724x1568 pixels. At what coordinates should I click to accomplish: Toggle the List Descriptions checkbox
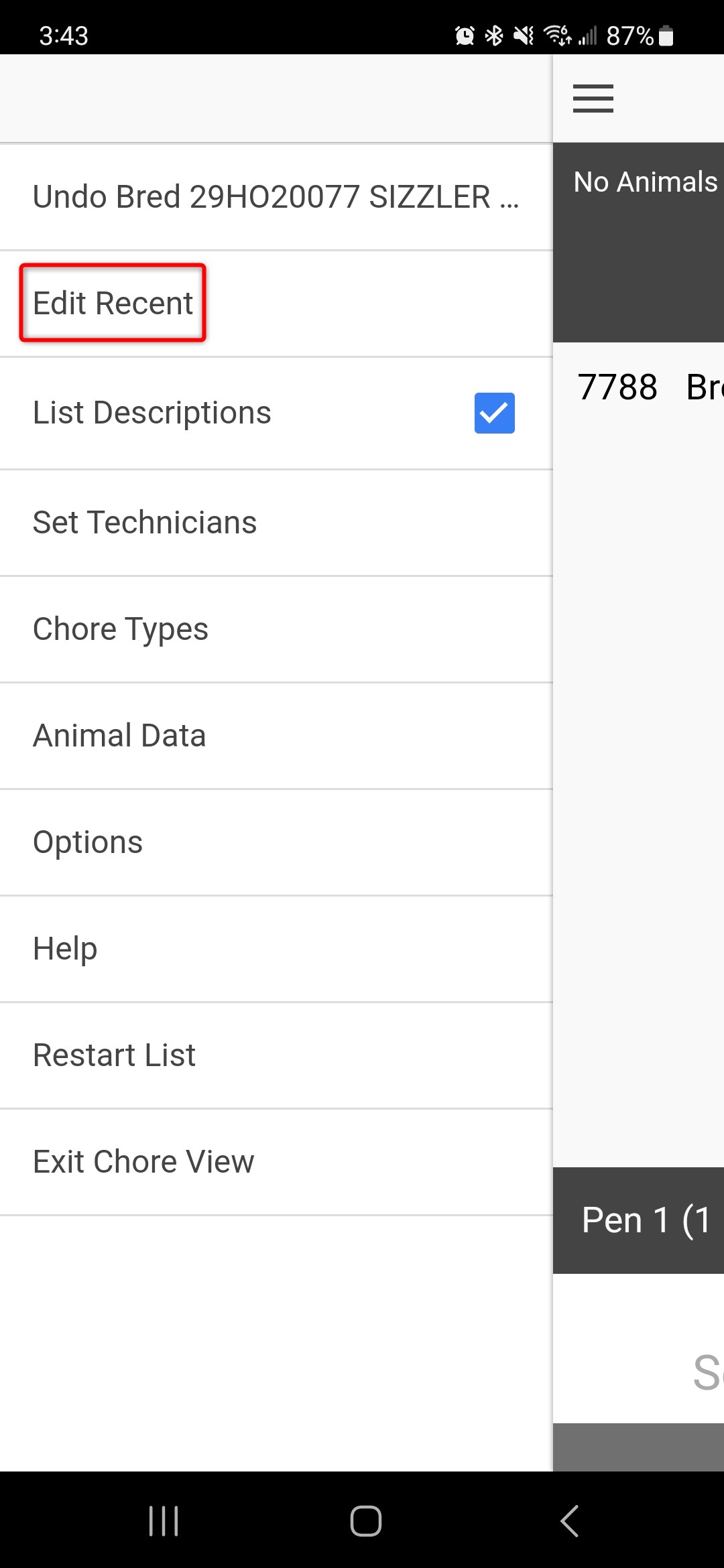tap(495, 413)
